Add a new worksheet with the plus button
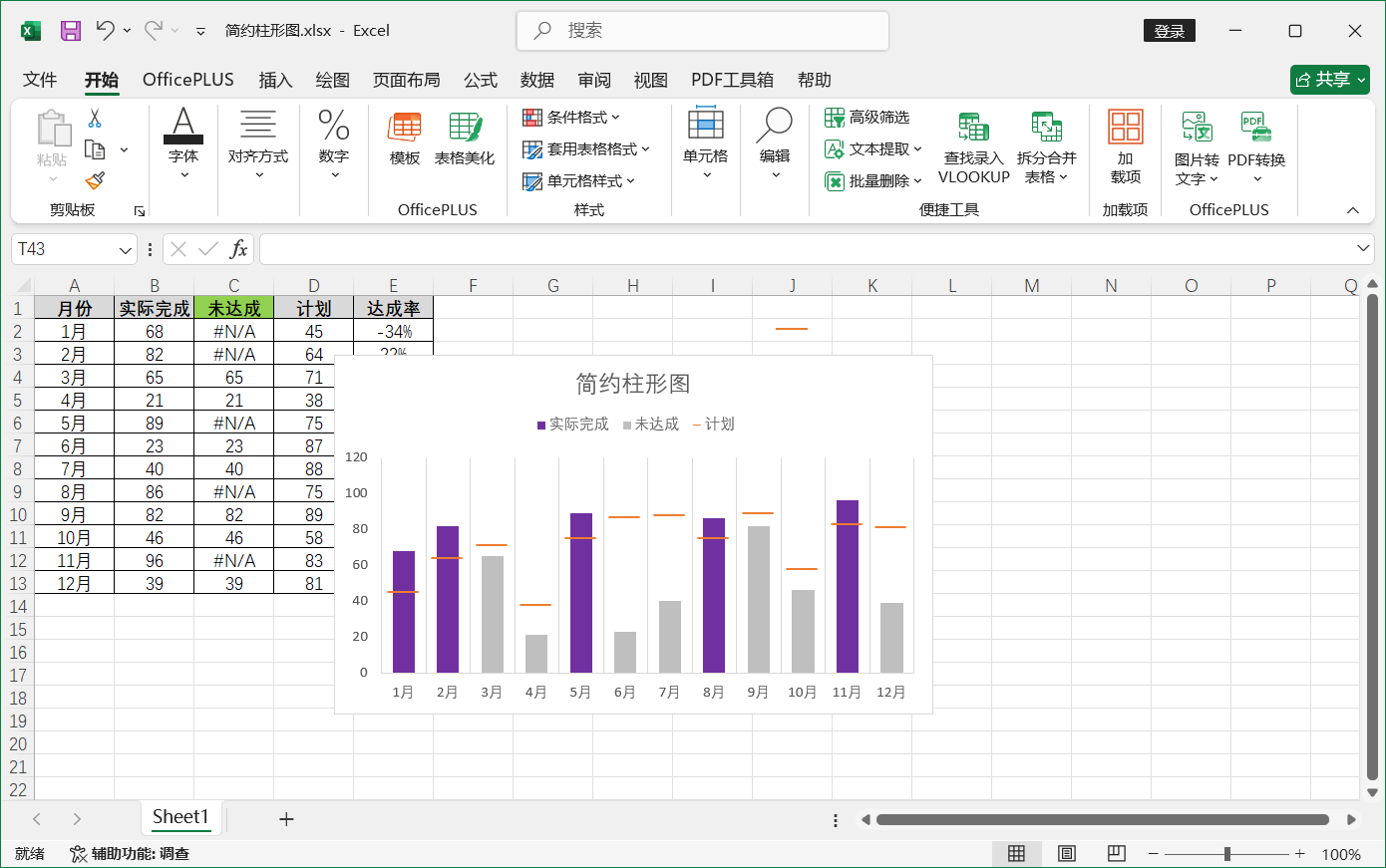The image size is (1386, 868). pyautogui.click(x=286, y=818)
